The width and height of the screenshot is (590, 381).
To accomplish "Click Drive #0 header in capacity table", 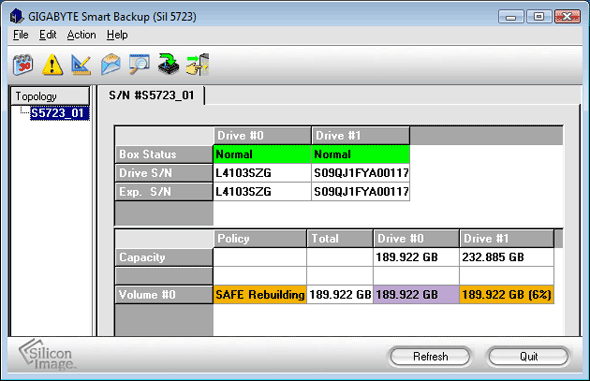I will point(416,238).
